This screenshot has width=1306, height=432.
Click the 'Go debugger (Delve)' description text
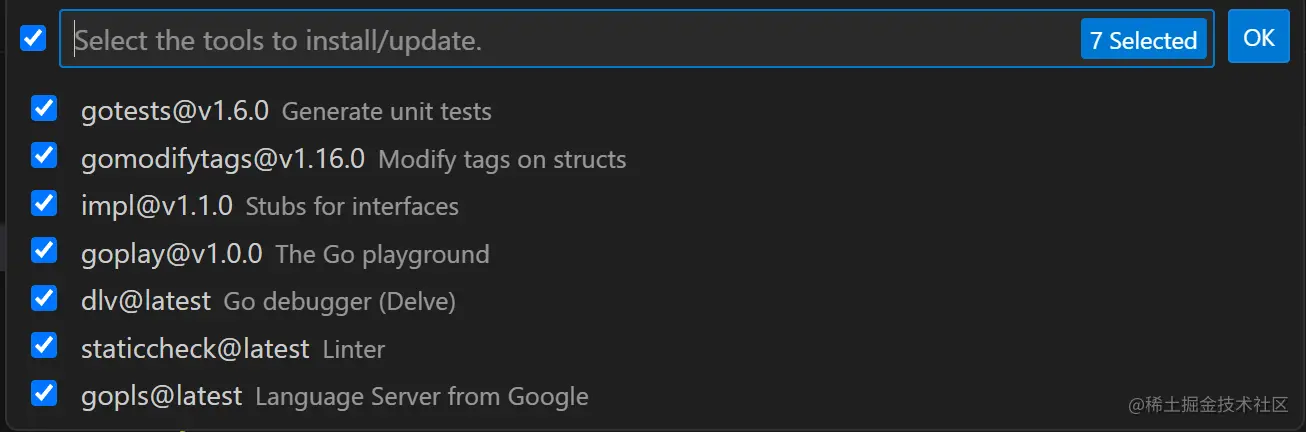[339, 301]
